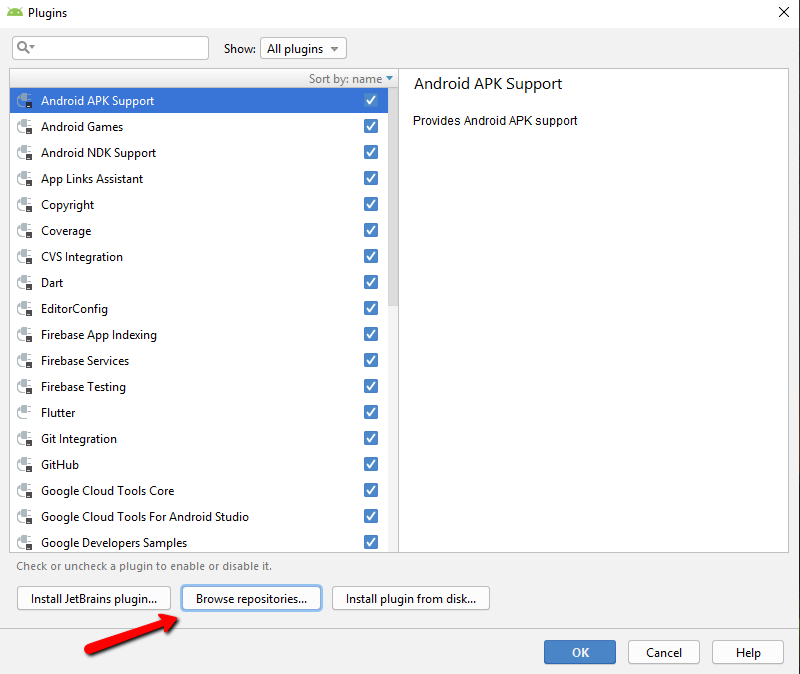Image resolution: width=800 pixels, height=674 pixels.
Task: Click the icon beside Google Cloud Tools For Android Studio
Action: (x=24, y=517)
